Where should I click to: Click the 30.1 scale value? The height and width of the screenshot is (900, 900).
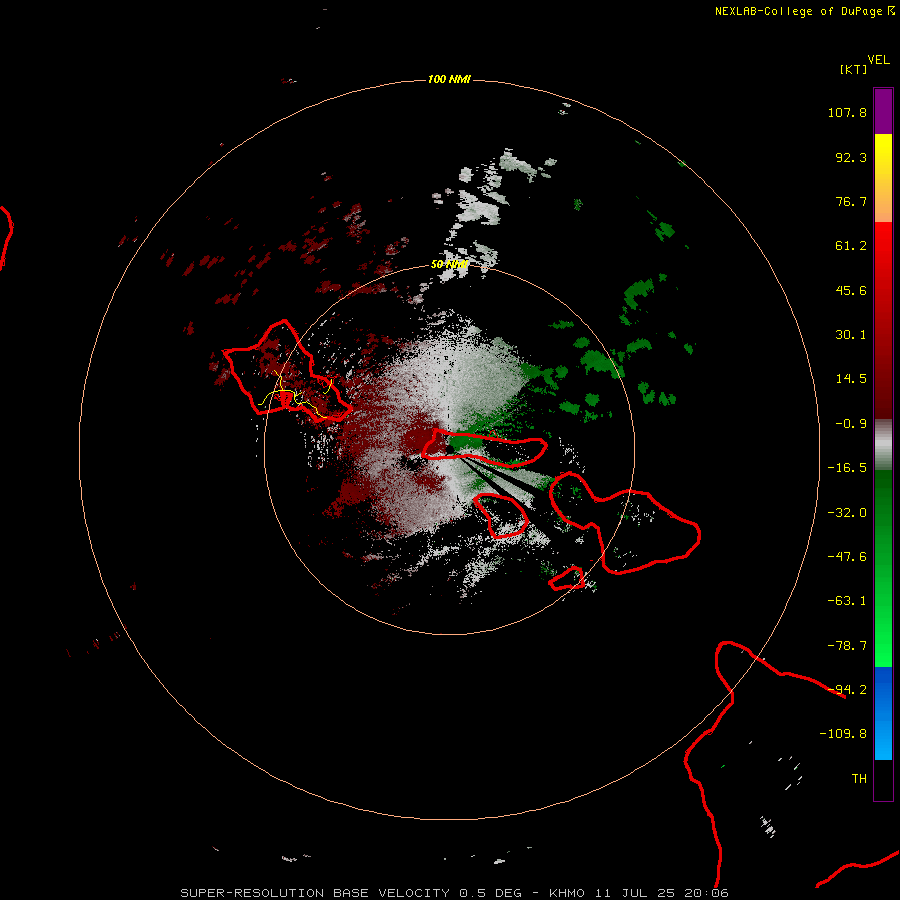[x=851, y=335]
